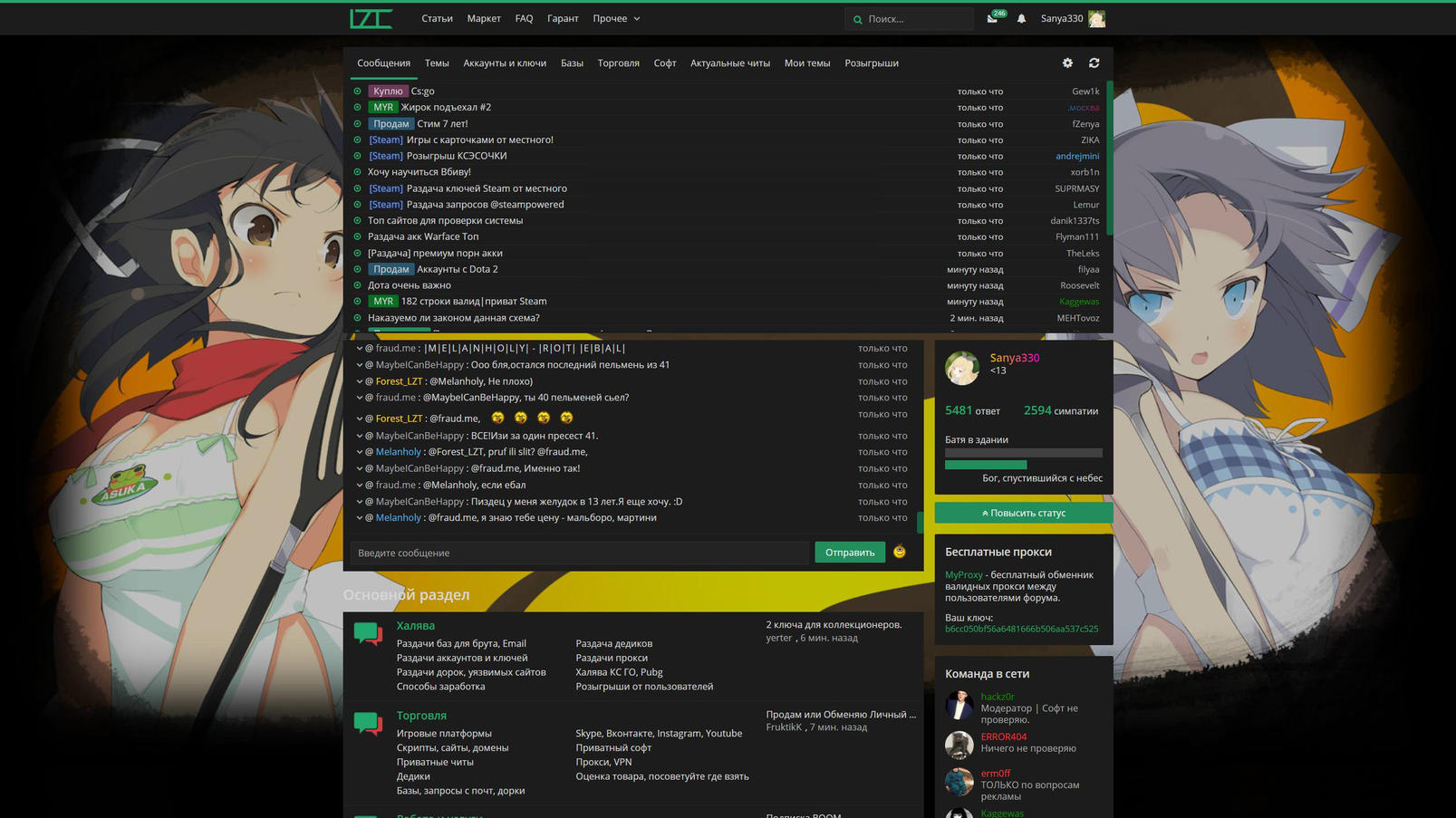Click the Отправить send button

(850, 553)
